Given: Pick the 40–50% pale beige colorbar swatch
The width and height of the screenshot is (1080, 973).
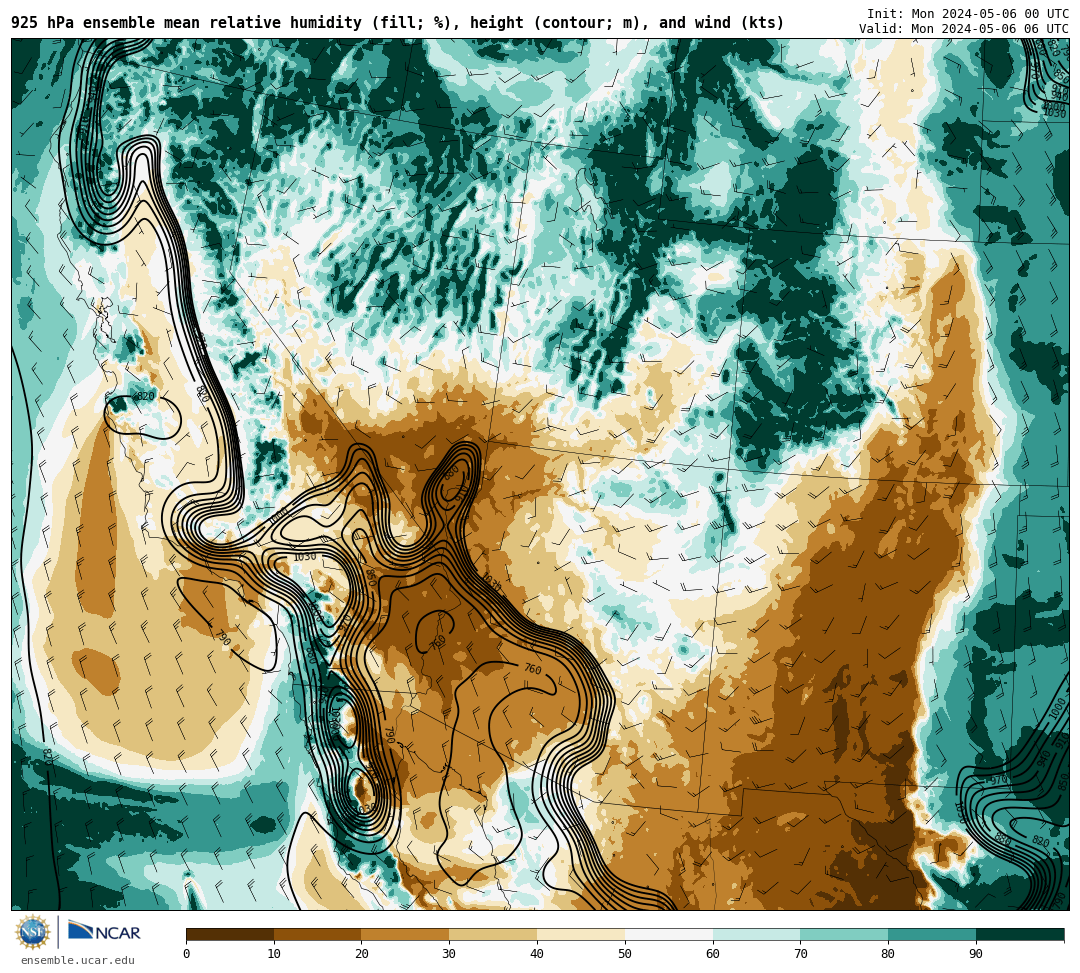Looking at the screenshot, I should tap(581, 934).
